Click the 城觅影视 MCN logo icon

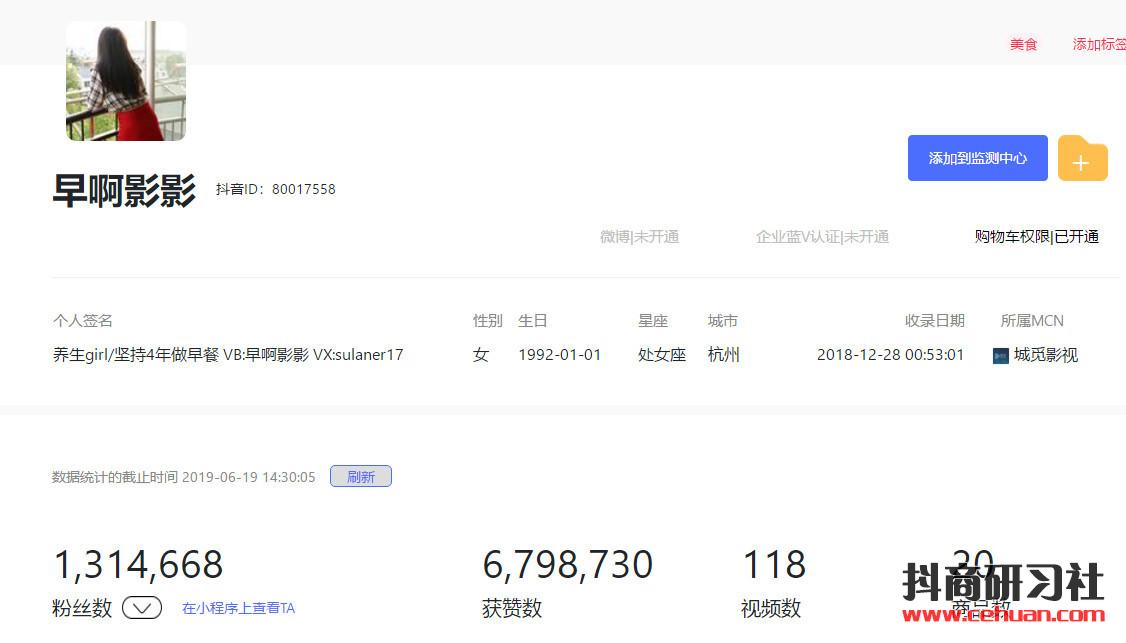tap(1000, 356)
